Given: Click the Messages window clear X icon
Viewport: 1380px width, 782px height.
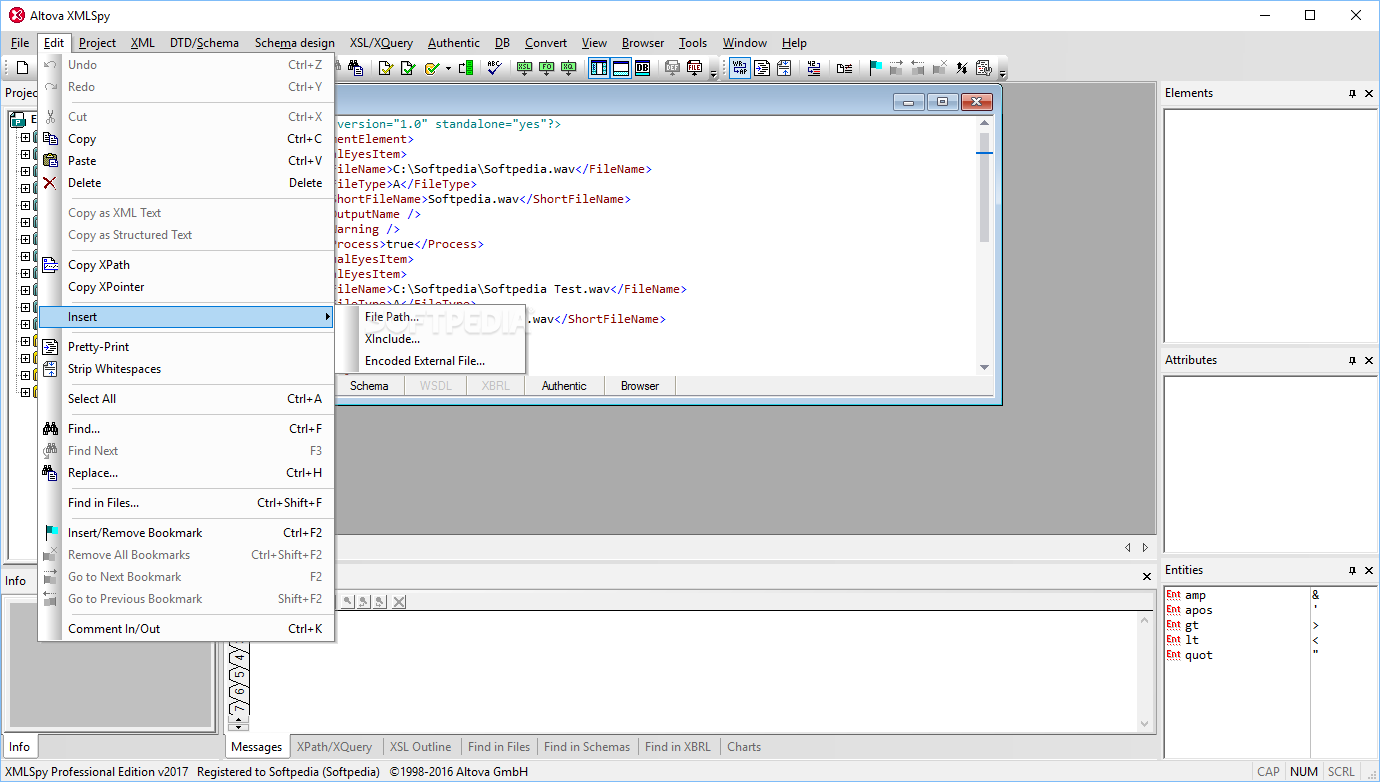Looking at the screenshot, I should click(399, 601).
